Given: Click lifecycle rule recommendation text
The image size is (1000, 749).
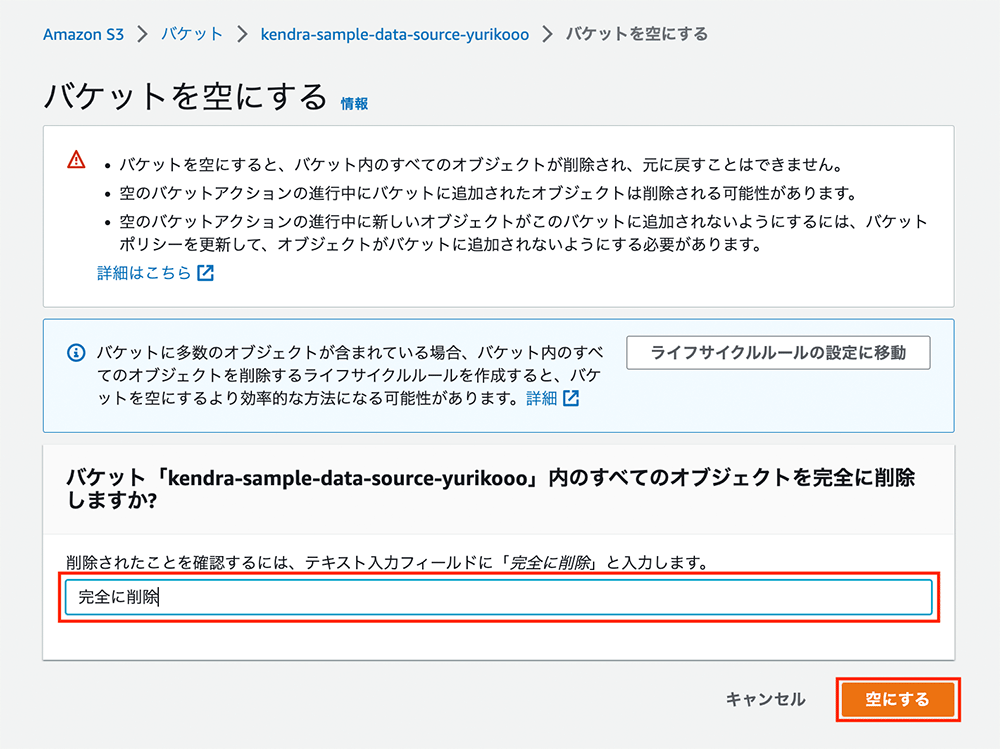Looking at the screenshot, I should pos(349,375).
